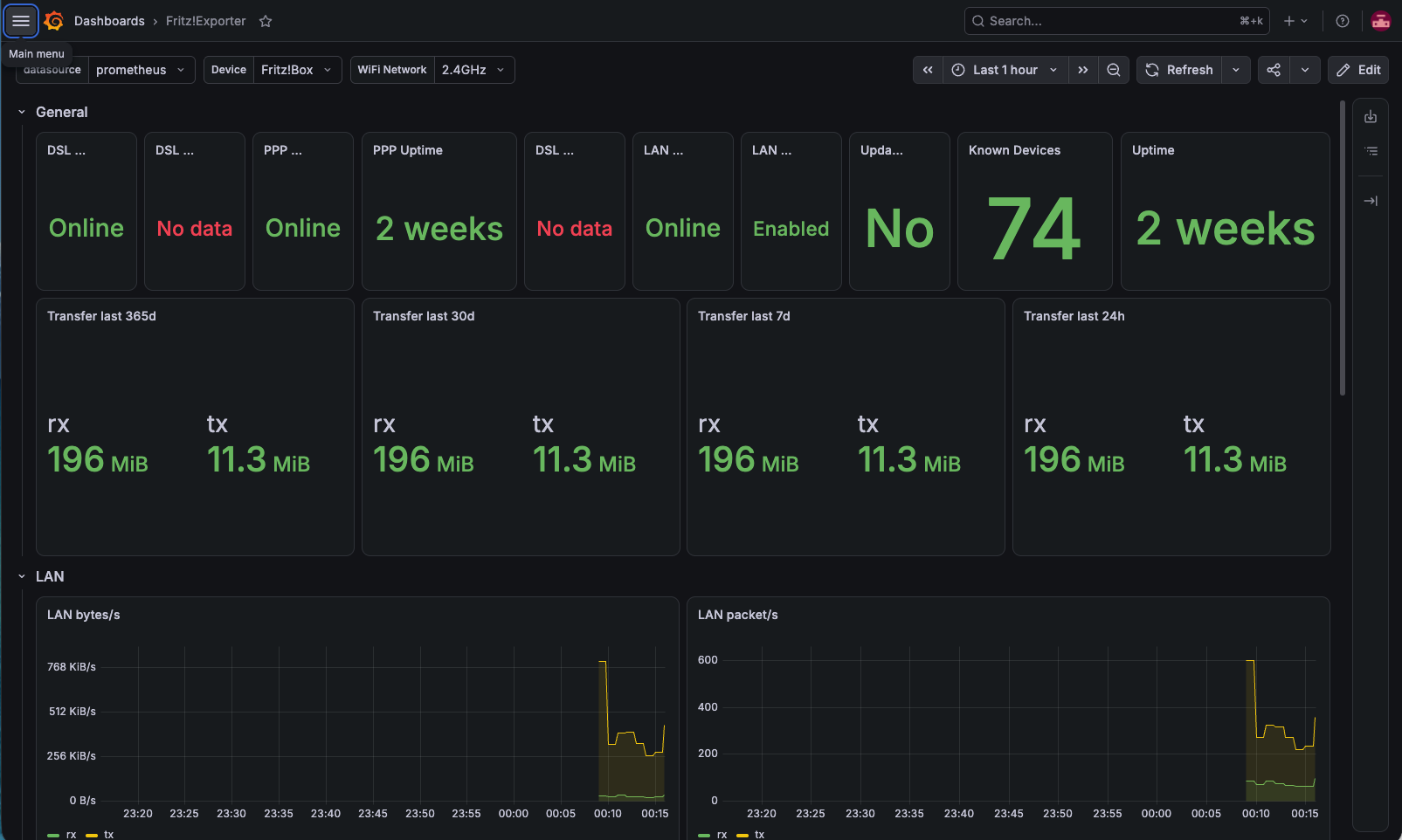1402x840 pixels.
Task: Click the Edit dashboard button
Action: (1358, 70)
